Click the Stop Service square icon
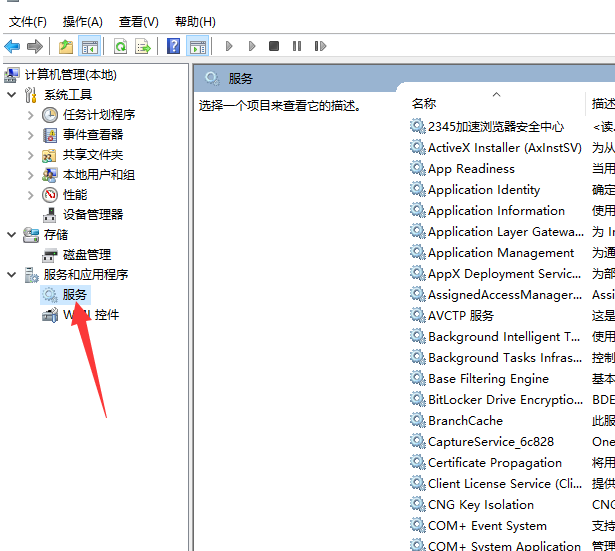Screen dimensions: 615x551 (274, 46)
